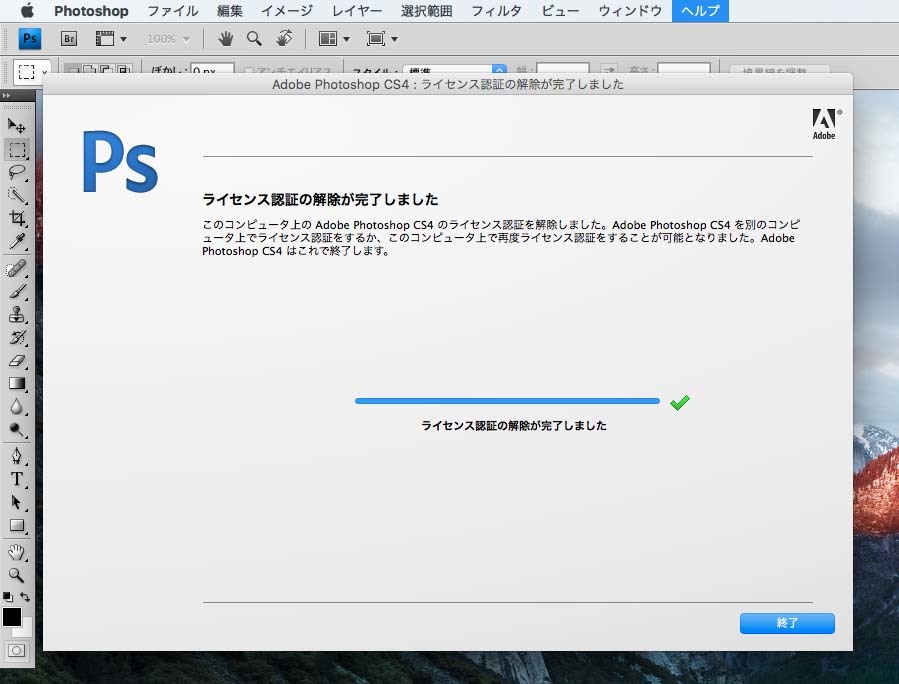This screenshot has height=684, width=899.
Task: Open the marquee tool preset picker
Action: tap(31, 71)
